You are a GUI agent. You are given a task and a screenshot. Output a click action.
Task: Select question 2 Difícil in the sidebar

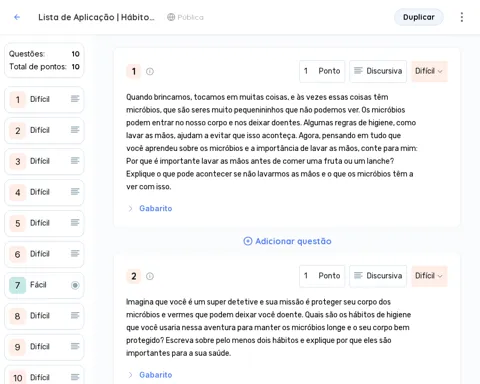coord(44,130)
